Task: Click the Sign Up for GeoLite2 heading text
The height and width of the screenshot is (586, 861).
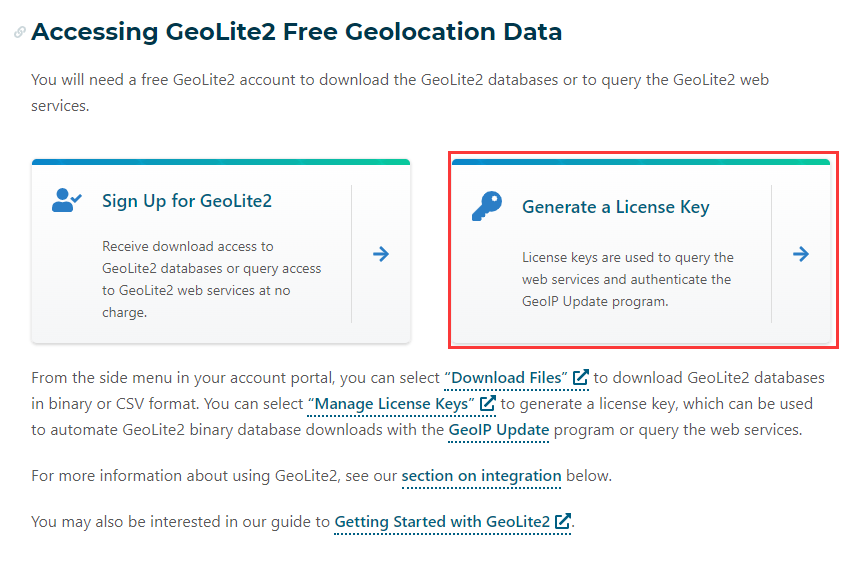Action: coord(189,199)
